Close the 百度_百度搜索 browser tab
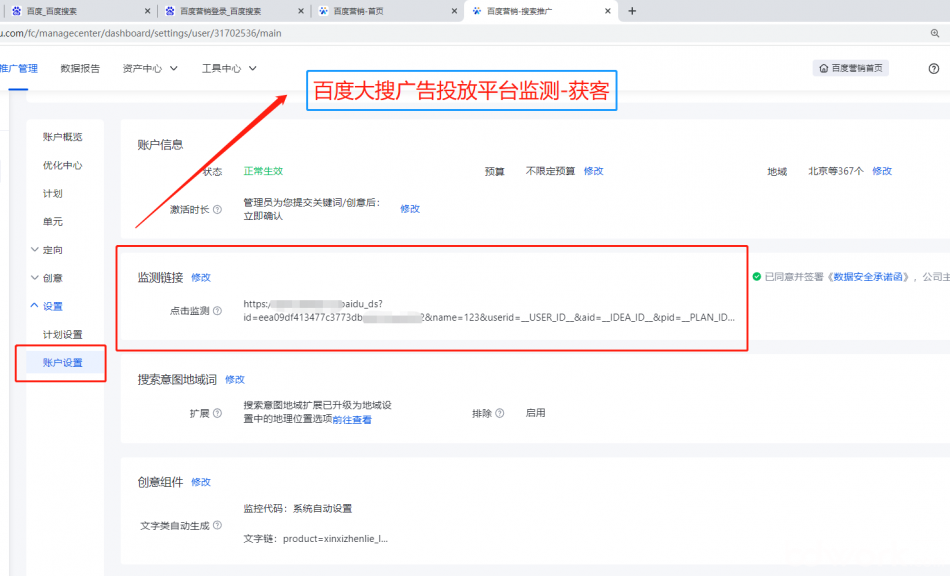 click(147, 11)
